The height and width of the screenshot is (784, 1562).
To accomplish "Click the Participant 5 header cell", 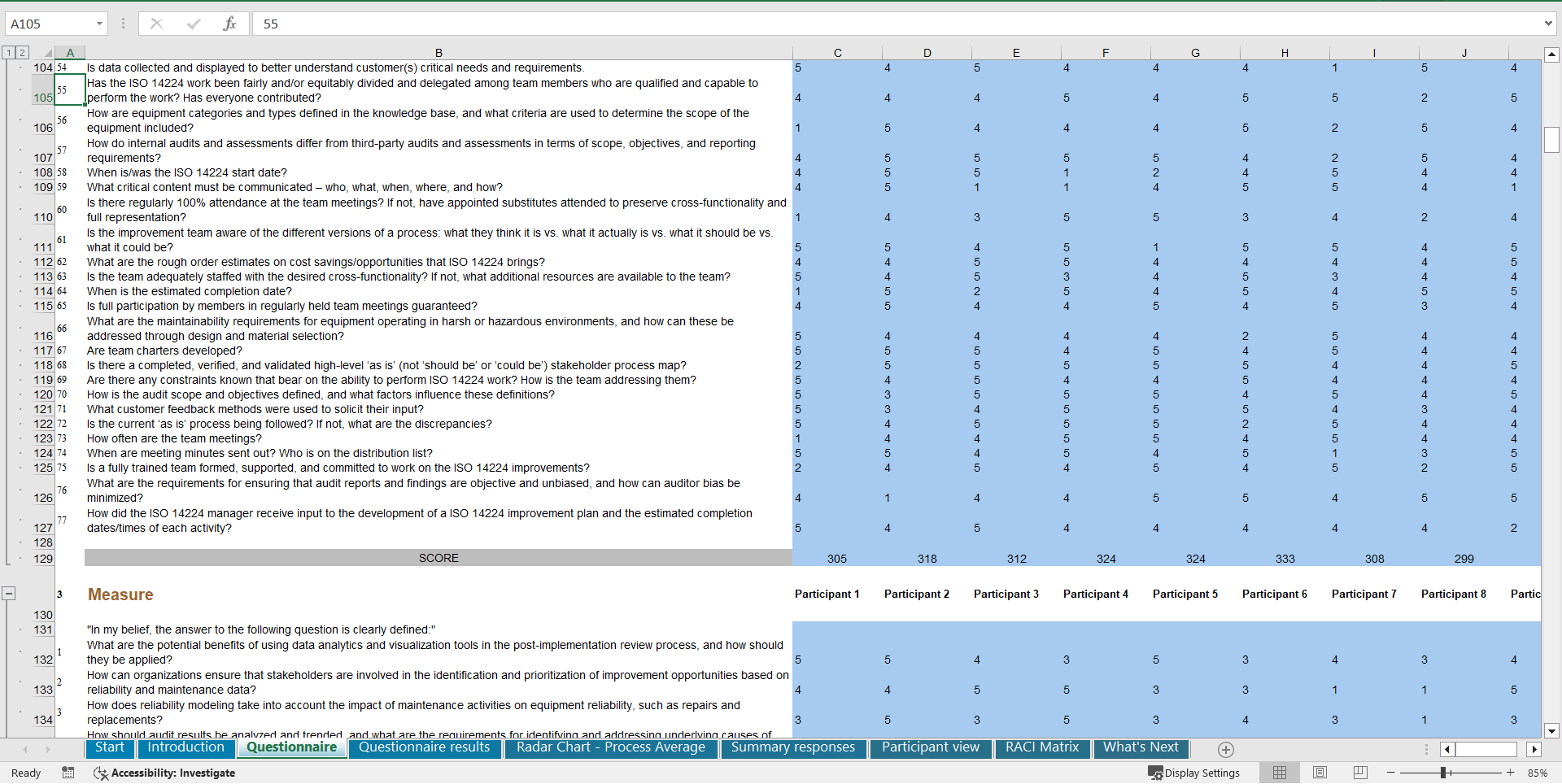I will point(1195,595).
